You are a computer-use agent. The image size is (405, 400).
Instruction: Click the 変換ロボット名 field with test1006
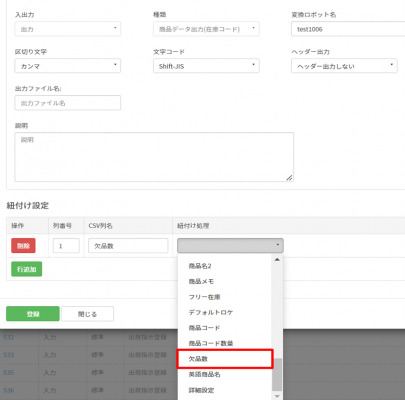pyautogui.click(x=348, y=29)
